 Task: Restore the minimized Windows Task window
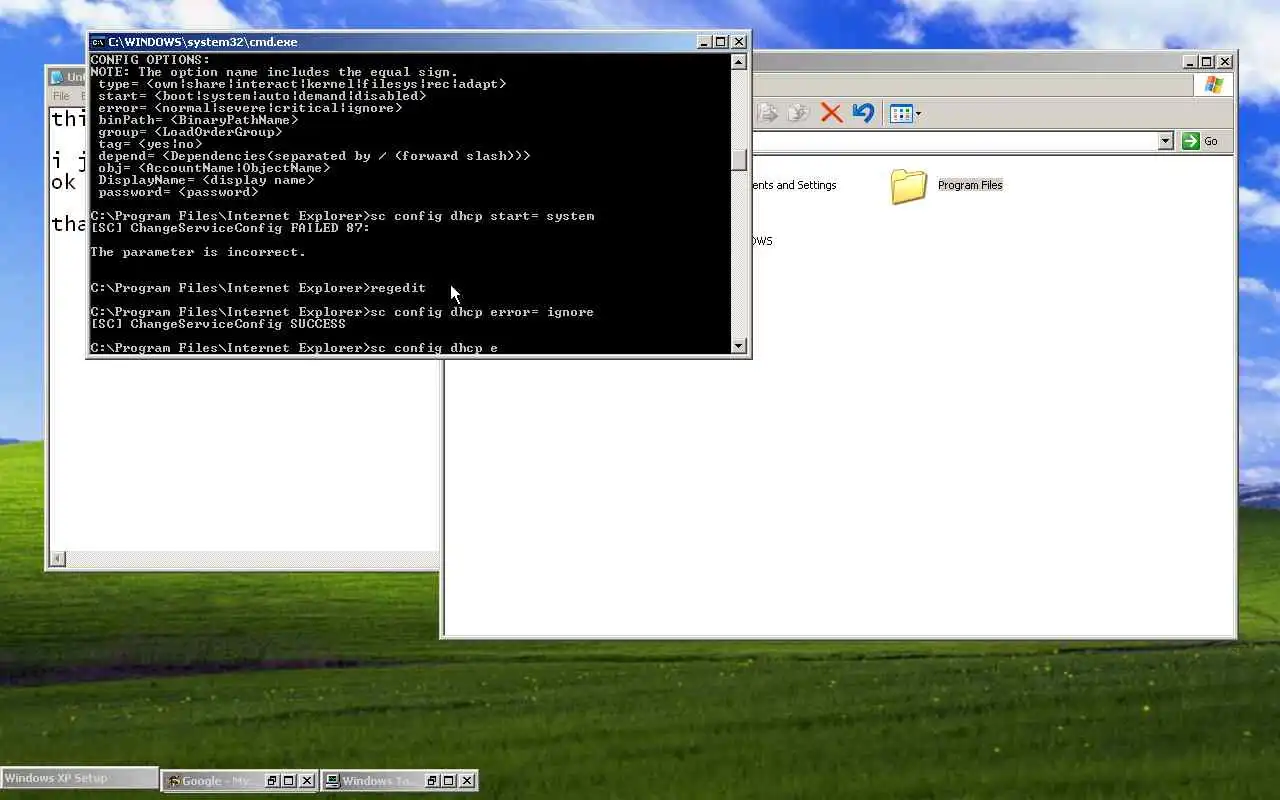pyautogui.click(x=432, y=781)
